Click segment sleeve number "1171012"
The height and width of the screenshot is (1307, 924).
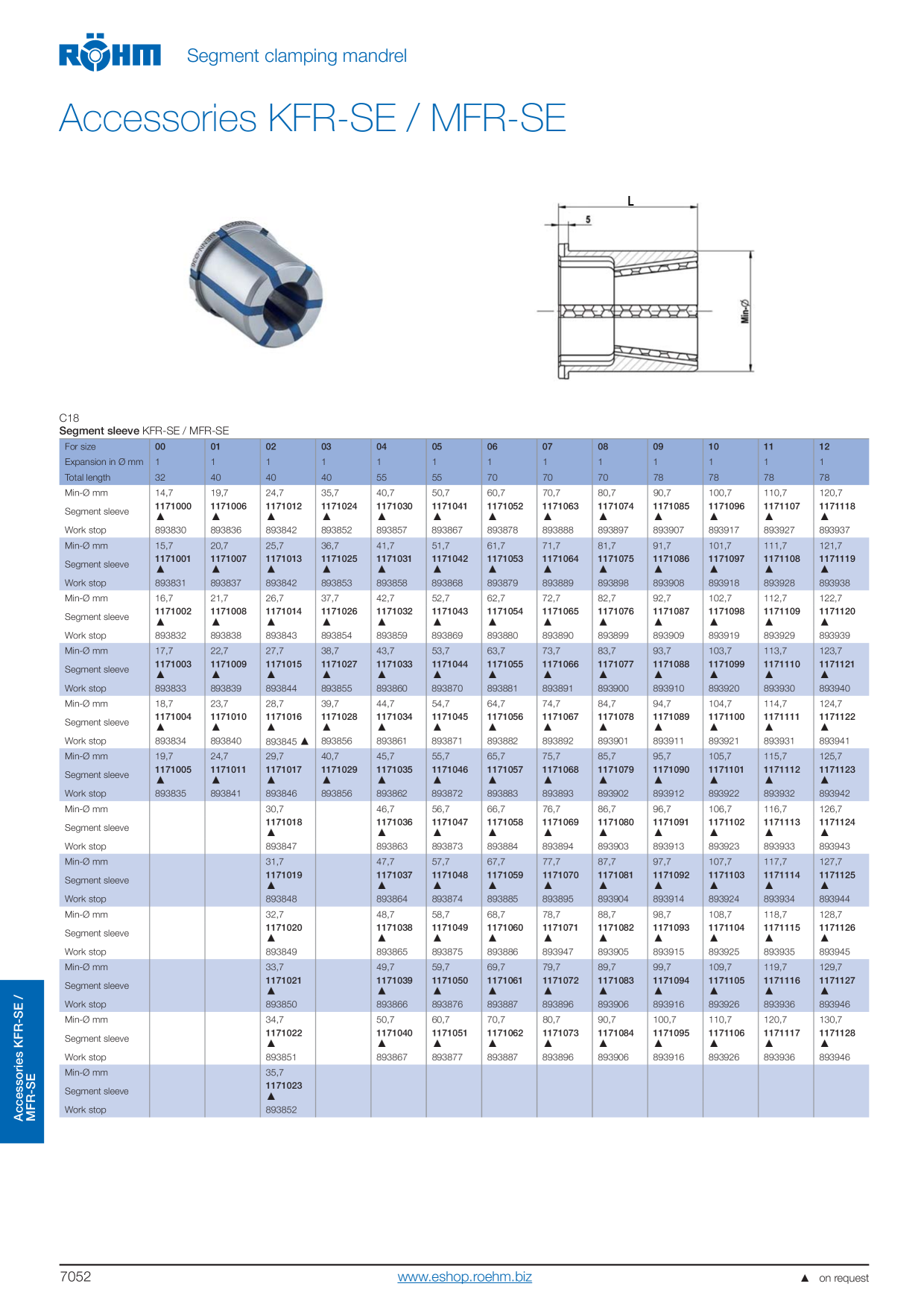pos(284,507)
